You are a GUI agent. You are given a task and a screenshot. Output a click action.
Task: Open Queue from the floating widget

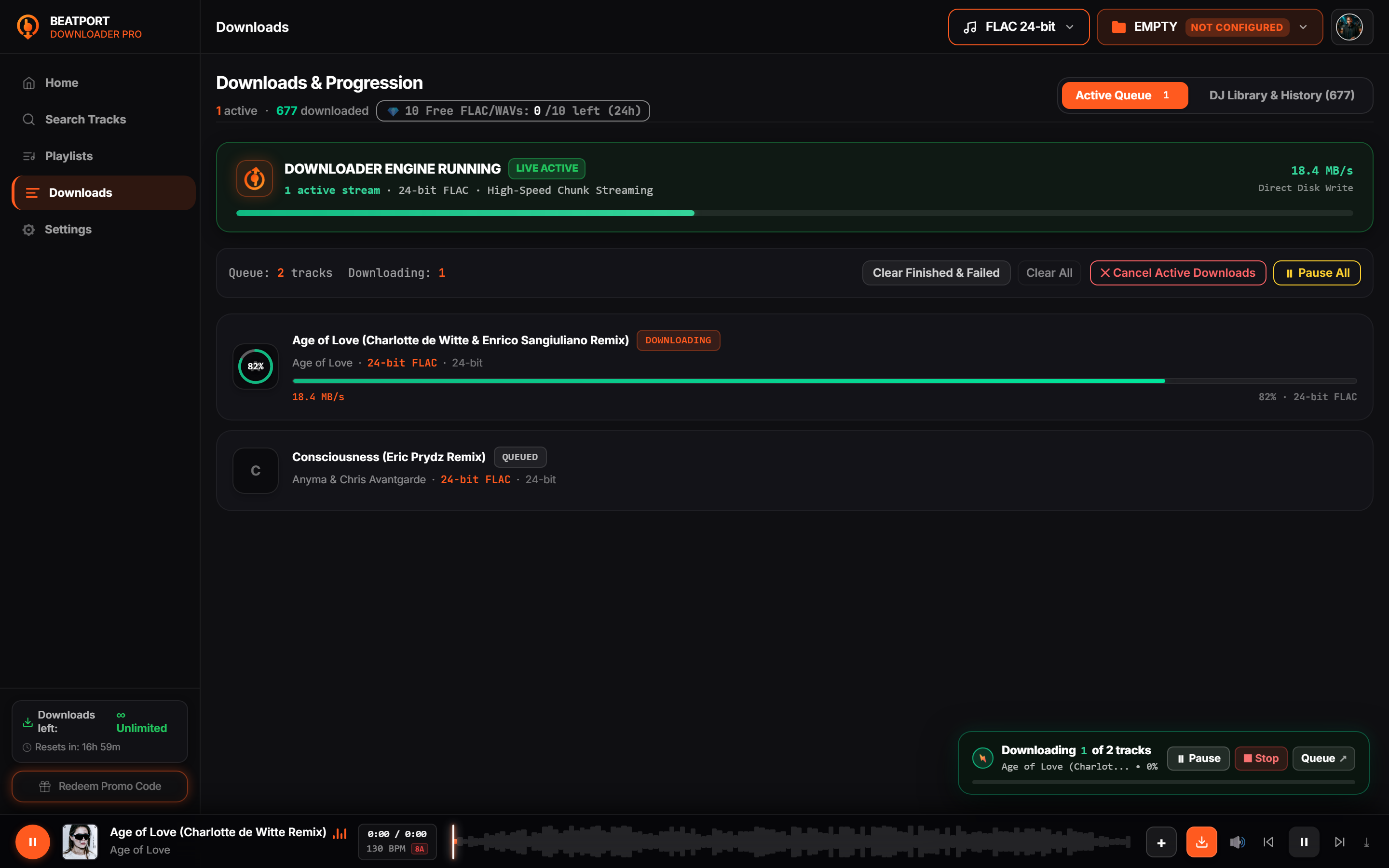[1323, 759]
